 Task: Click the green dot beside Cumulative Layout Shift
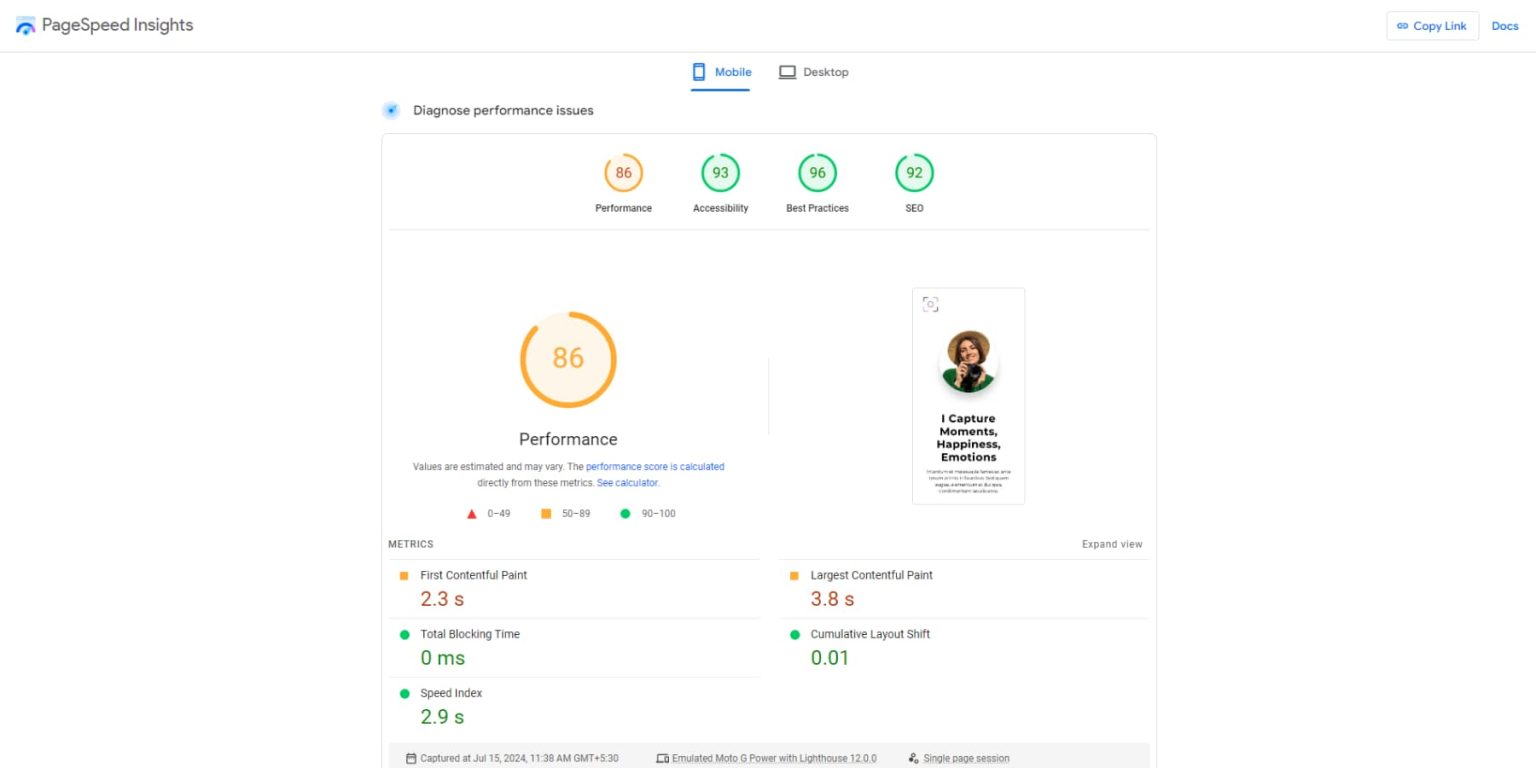(x=794, y=635)
